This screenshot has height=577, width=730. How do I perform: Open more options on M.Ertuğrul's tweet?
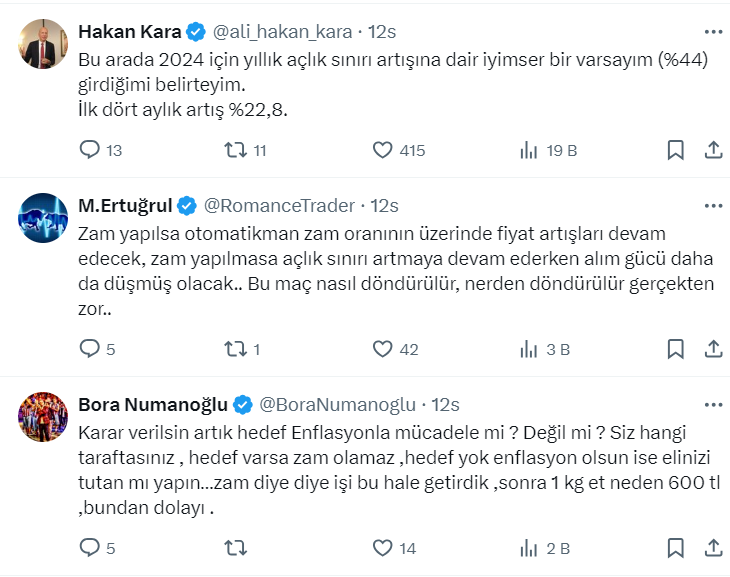[x=713, y=206]
